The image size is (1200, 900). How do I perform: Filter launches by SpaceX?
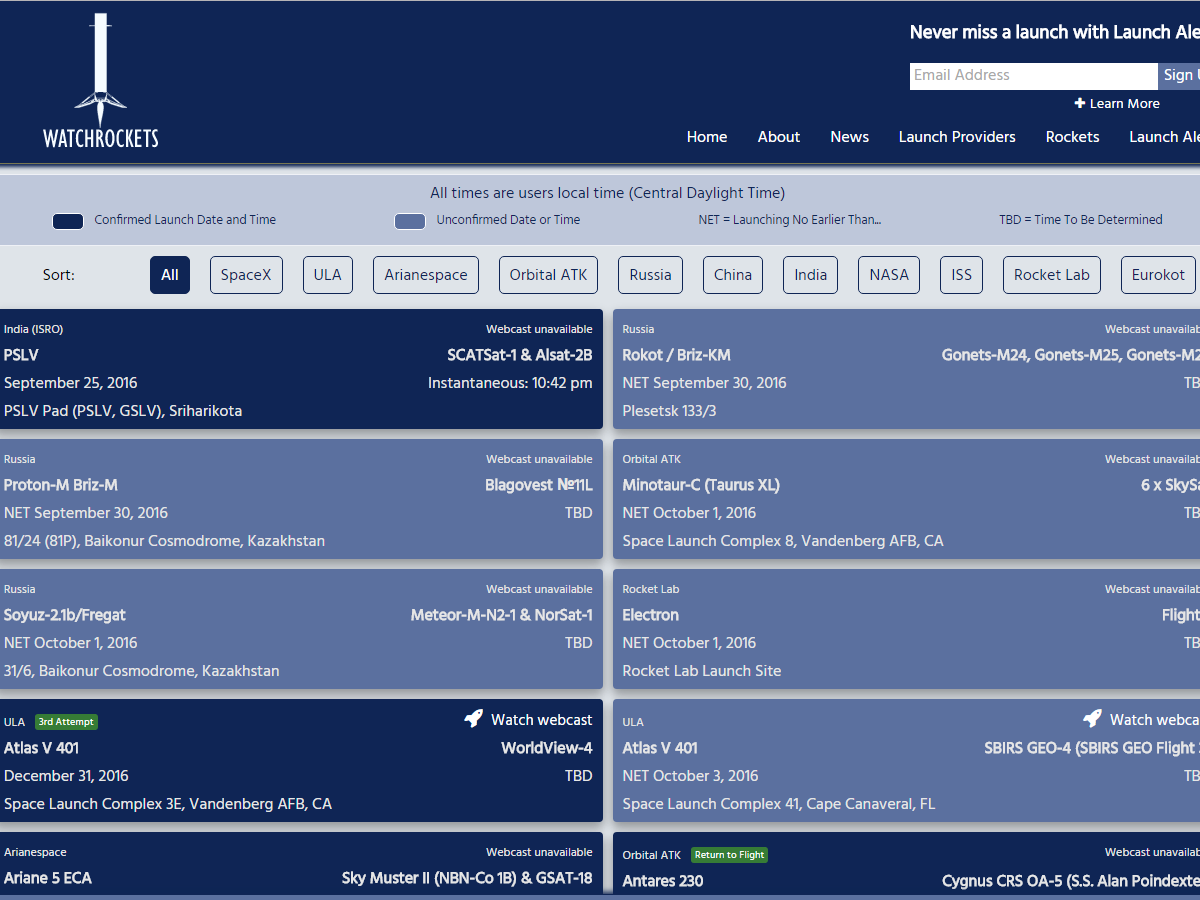tap(246, 275)
